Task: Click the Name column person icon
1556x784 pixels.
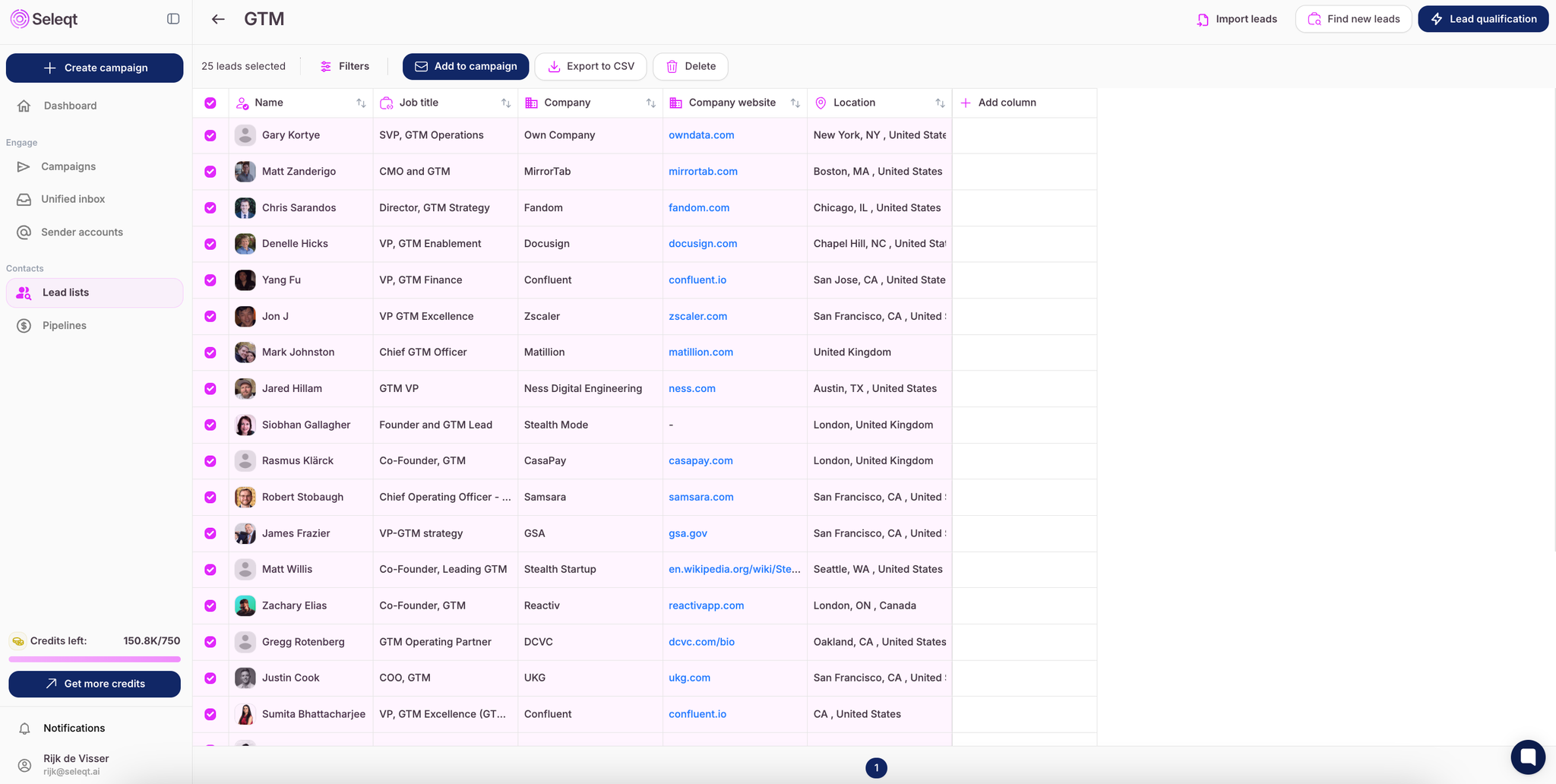Action: point(242,103)
